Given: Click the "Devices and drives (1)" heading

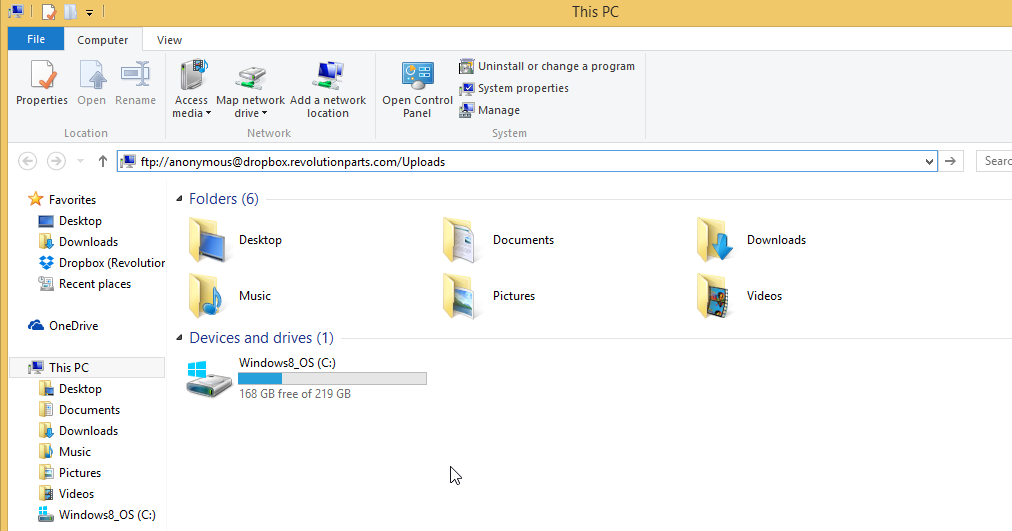Looking at the screenshot, I should [261, 338].
